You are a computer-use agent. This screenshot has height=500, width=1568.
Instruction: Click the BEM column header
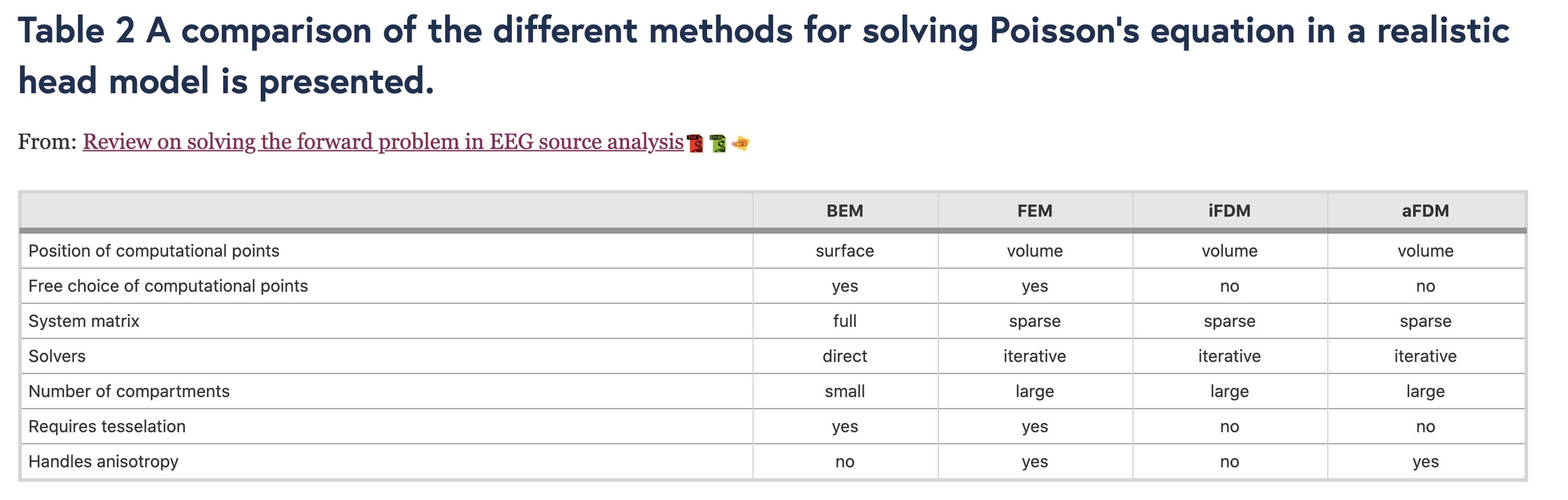[845, 211]
